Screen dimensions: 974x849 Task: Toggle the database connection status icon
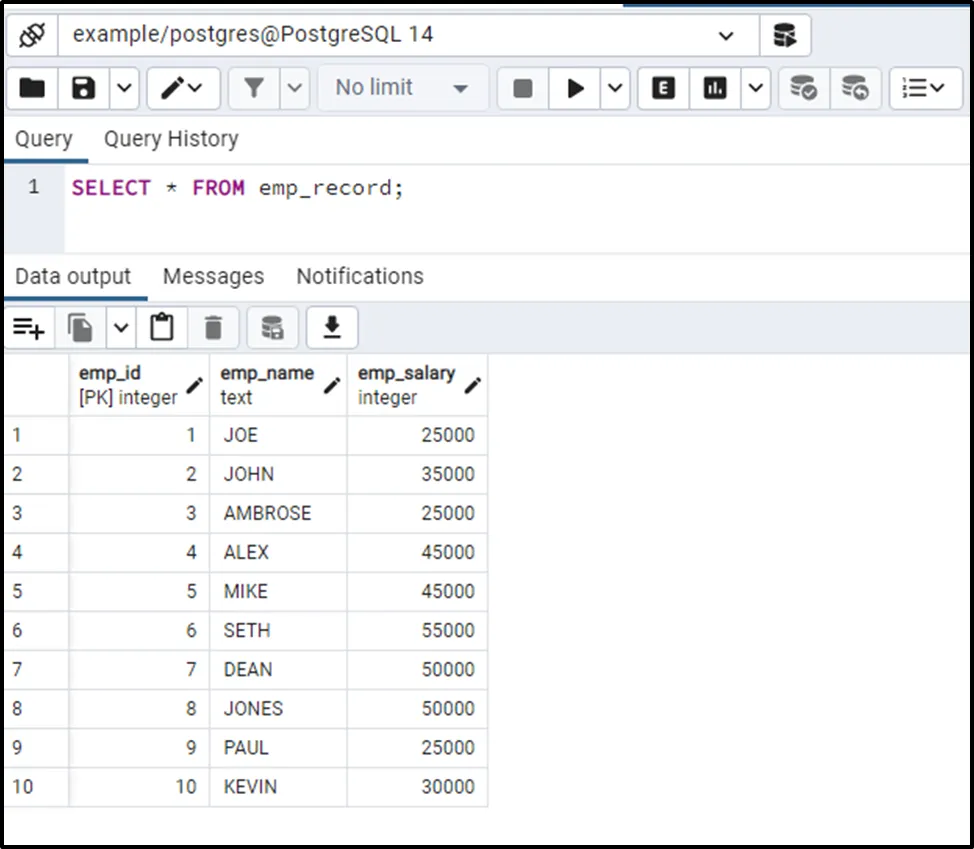(x=33, y=35)
